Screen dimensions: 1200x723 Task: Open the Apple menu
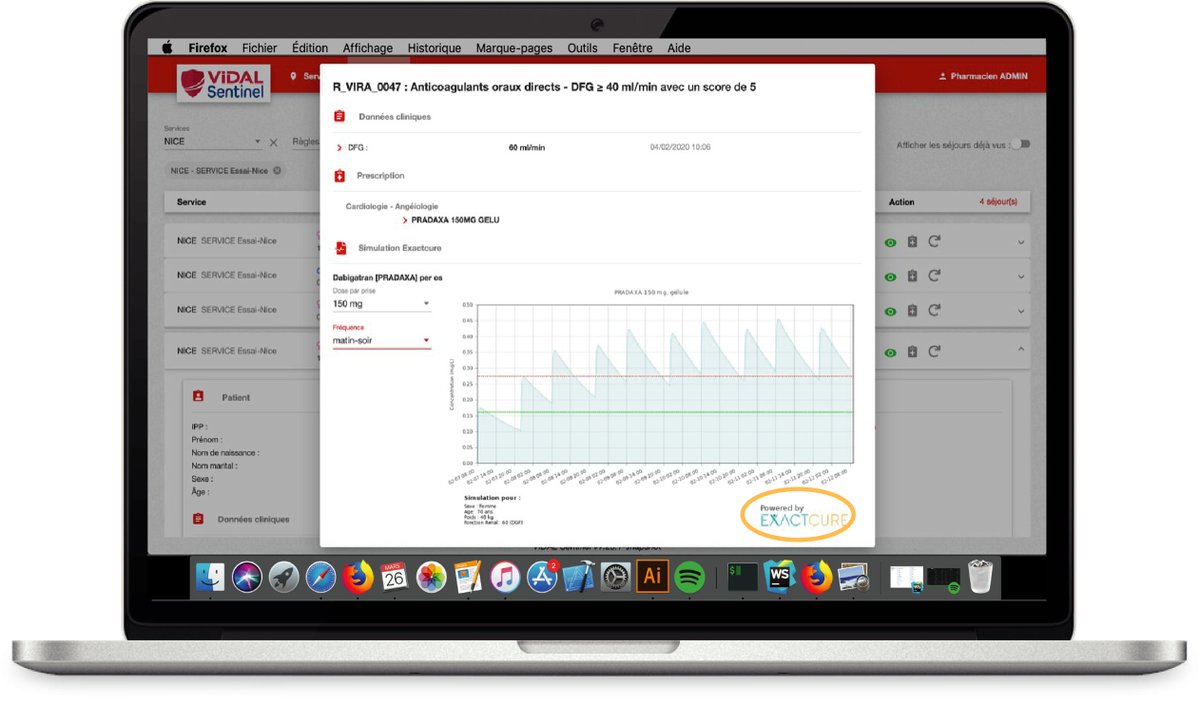coord(167,48)
